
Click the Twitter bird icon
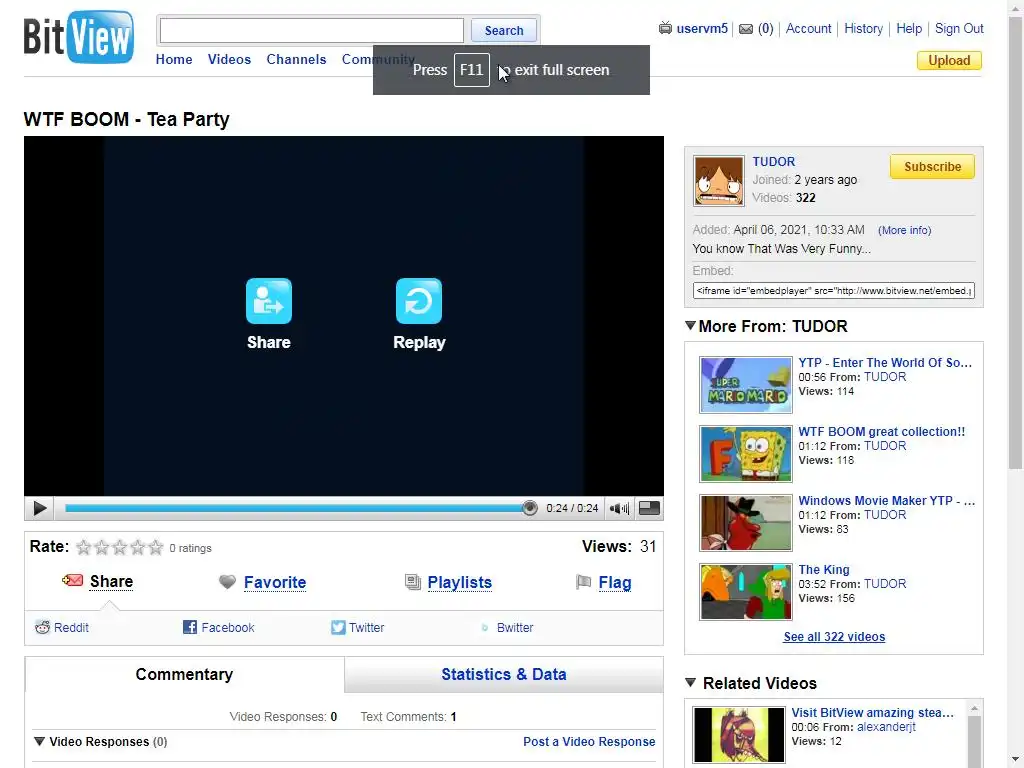pyautogui.click(x=338, y=627)
